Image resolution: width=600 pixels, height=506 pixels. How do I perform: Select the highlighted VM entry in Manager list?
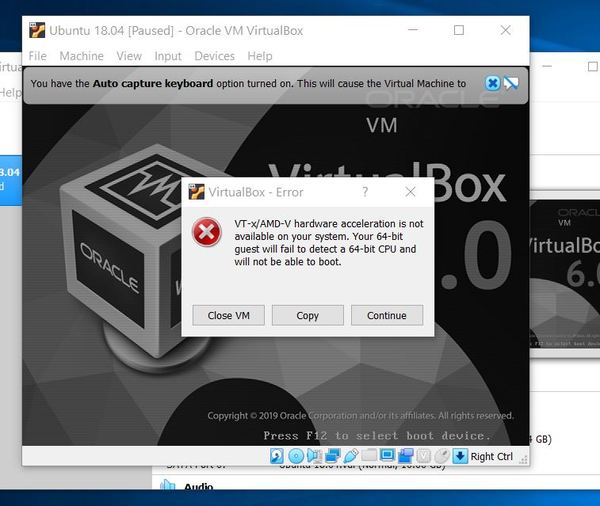tap(11, 180)
